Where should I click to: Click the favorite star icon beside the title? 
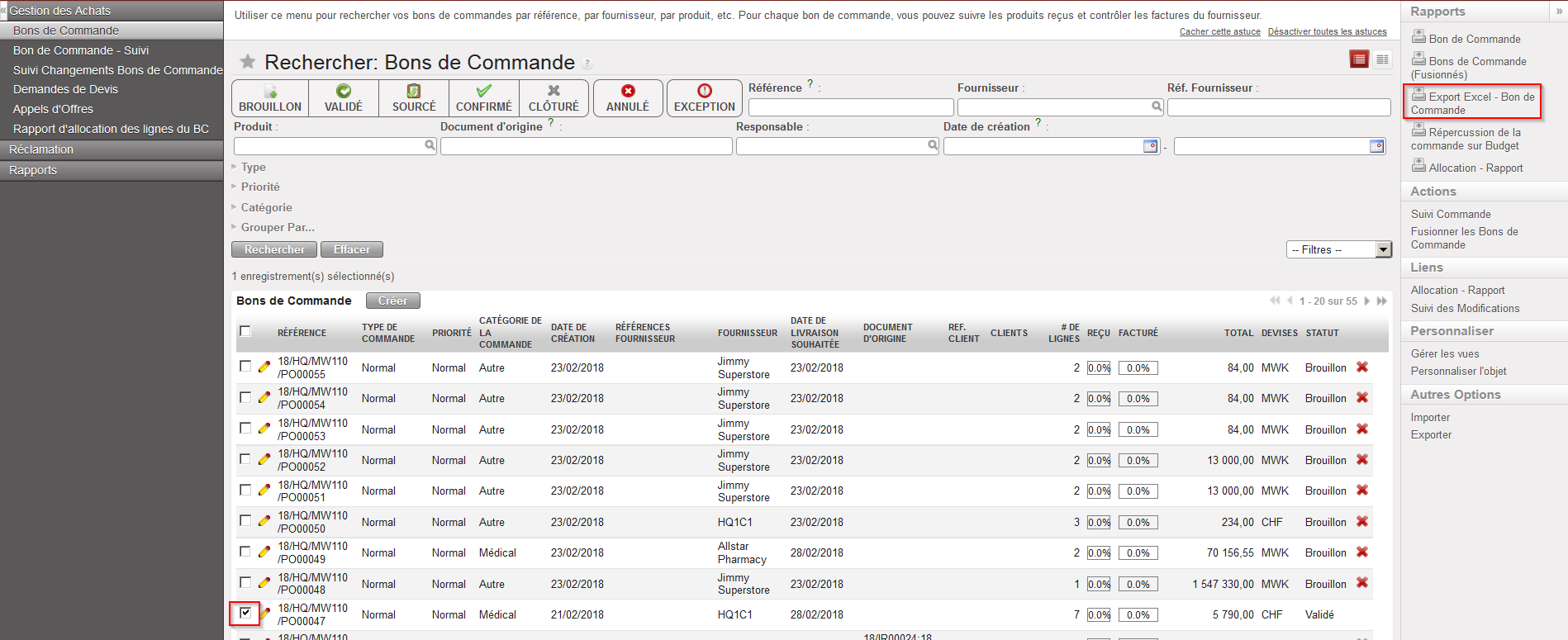(247, 62)
